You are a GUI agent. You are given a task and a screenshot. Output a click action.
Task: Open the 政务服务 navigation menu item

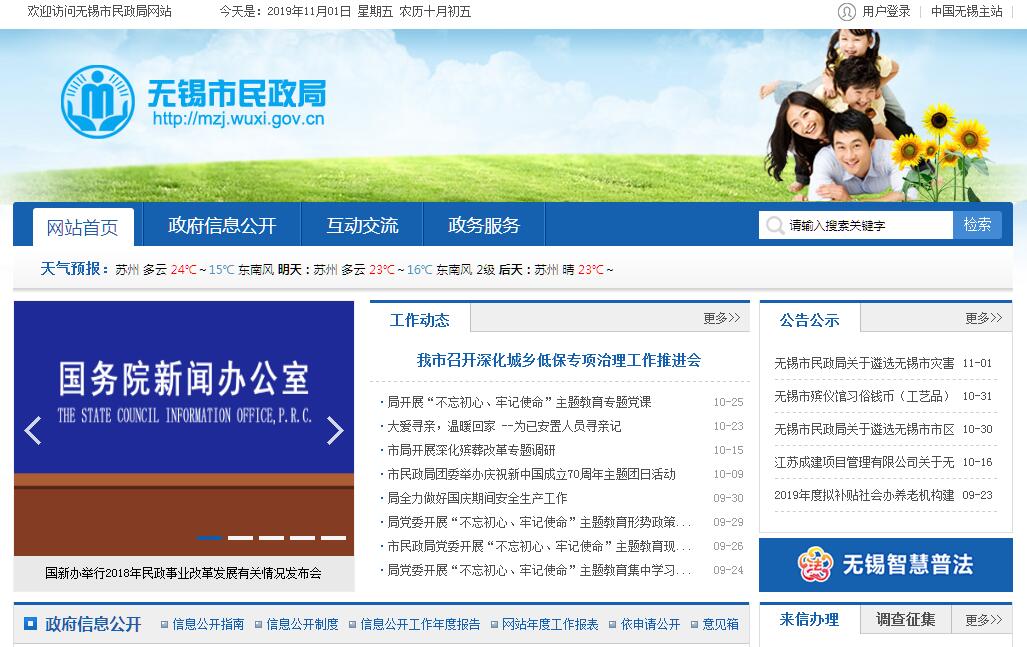pyautogui.click(x=484, y=225)
